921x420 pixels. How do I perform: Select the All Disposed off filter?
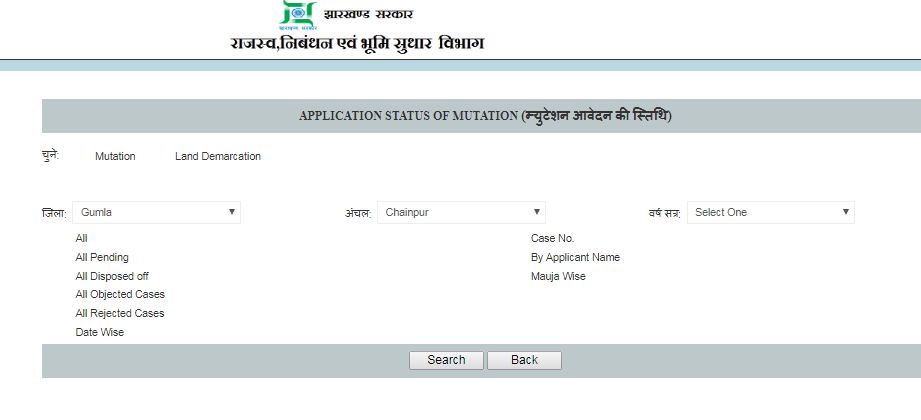tap(112, 276)
